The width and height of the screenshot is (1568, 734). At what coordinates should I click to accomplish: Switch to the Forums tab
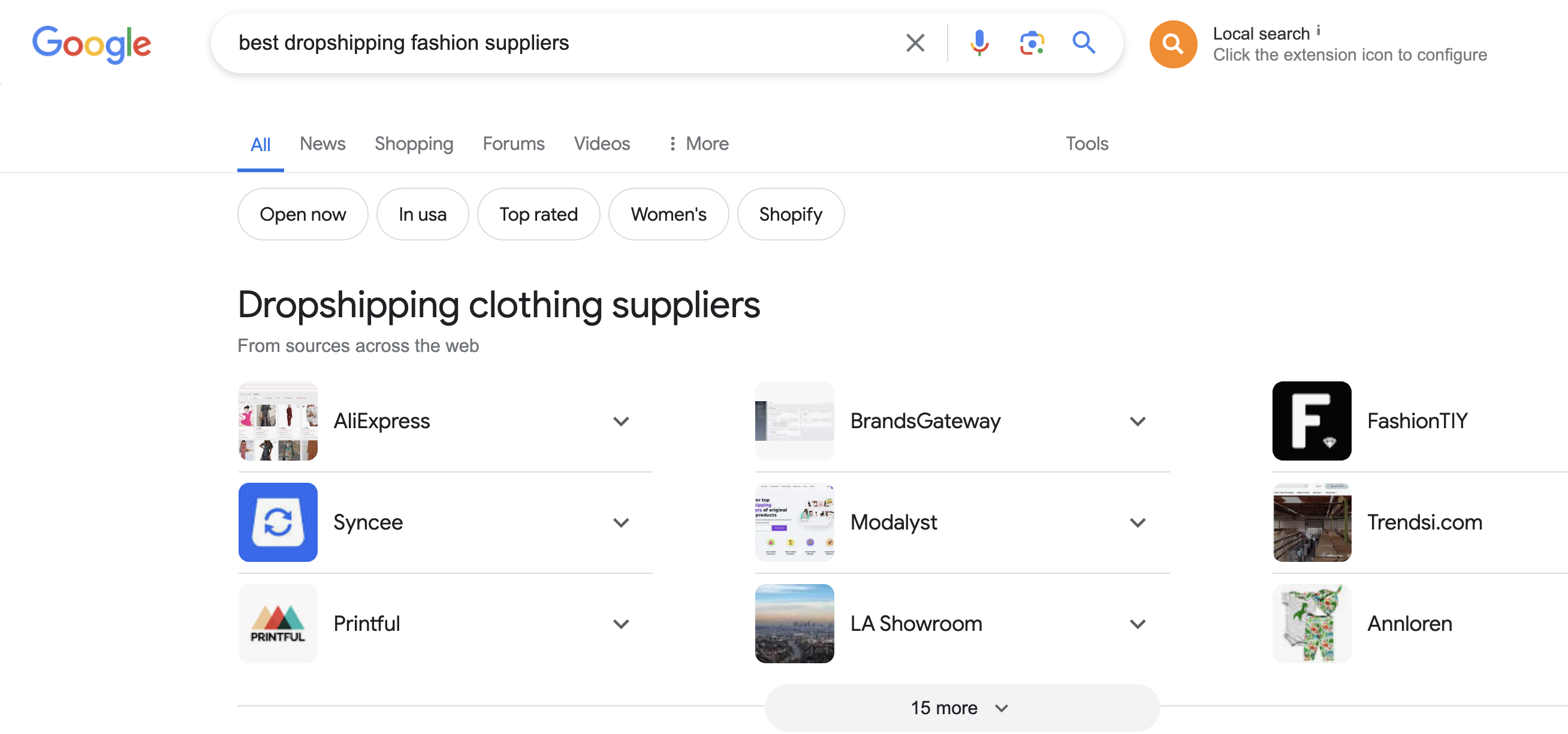pyautogui.click(x=513, y=144)
